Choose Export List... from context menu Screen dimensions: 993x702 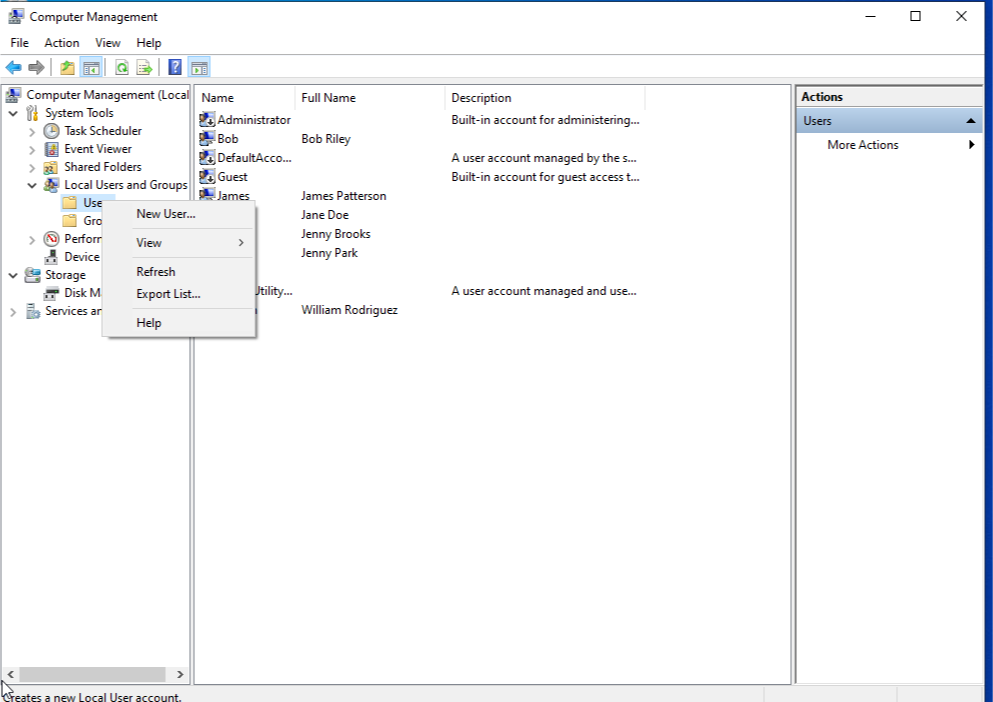point(179,294)
